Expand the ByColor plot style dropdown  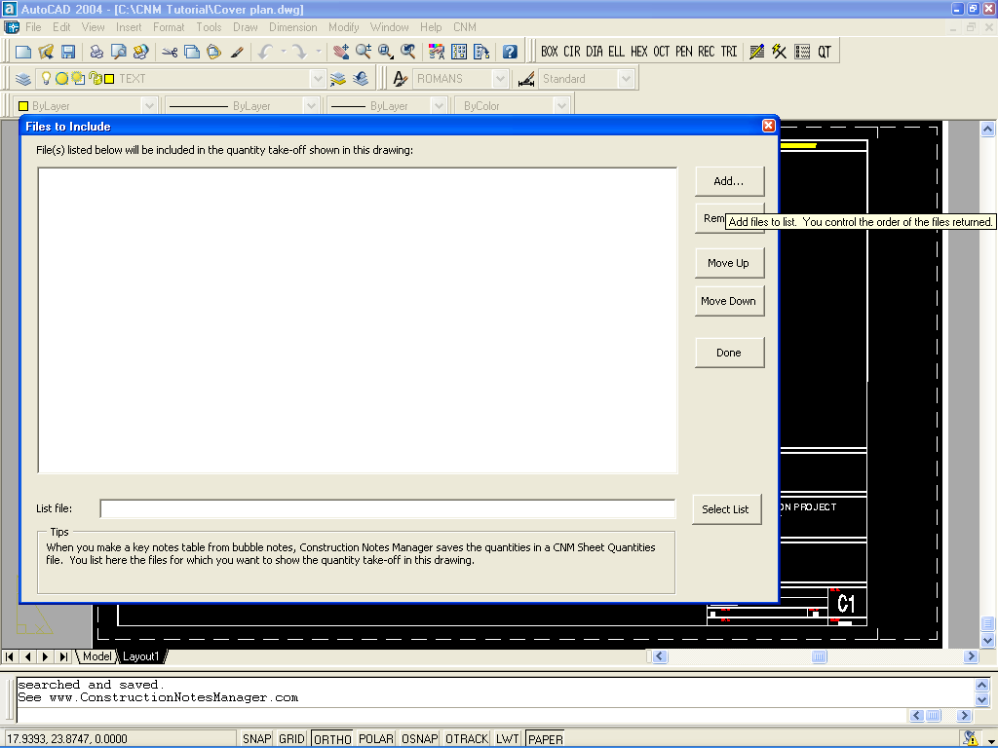coord(561,106)
